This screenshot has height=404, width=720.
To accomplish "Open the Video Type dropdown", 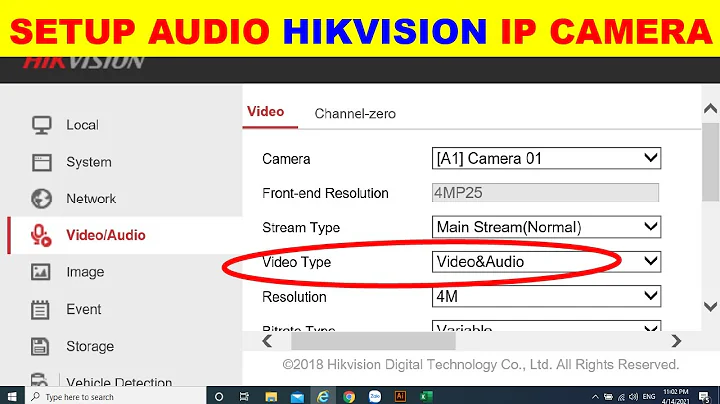I will (546, 262).
